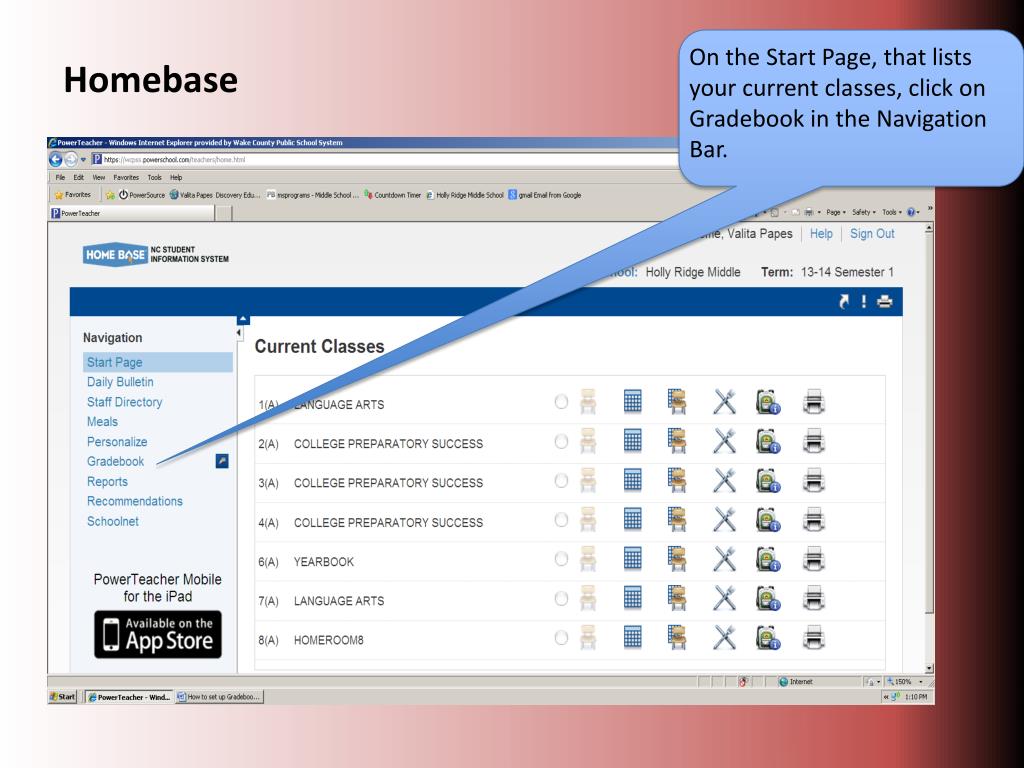Viewport: 1024px width, 768px height.
Task: Click the exclamation alert icon in blue bar
Action: click(863, 302)
